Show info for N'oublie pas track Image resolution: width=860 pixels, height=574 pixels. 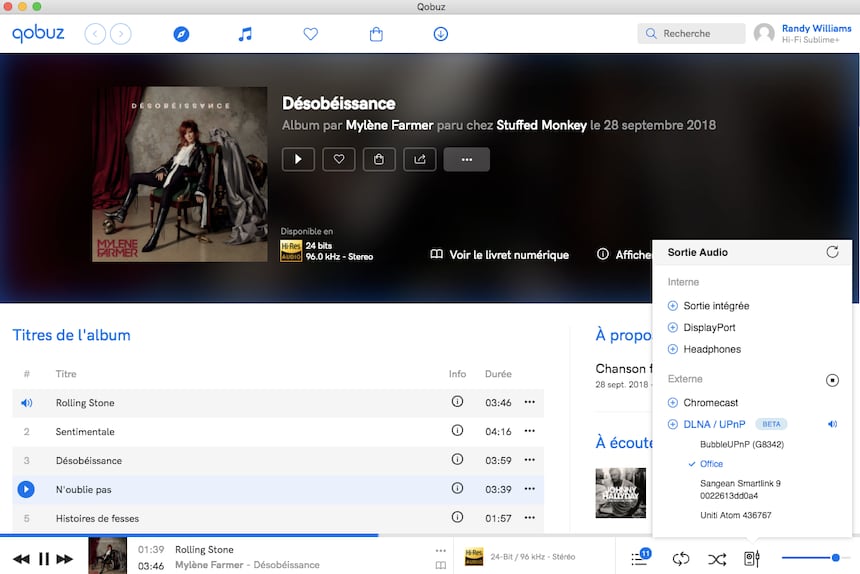coord(457,488)
